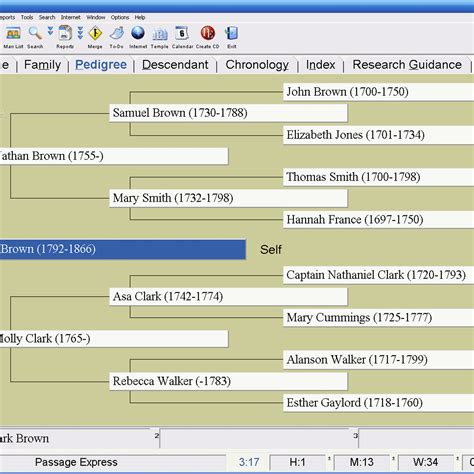This screenshot has height=474, width=474.
Task: Select Rebecca Walker (-1783) box
Action: (228, 381)
